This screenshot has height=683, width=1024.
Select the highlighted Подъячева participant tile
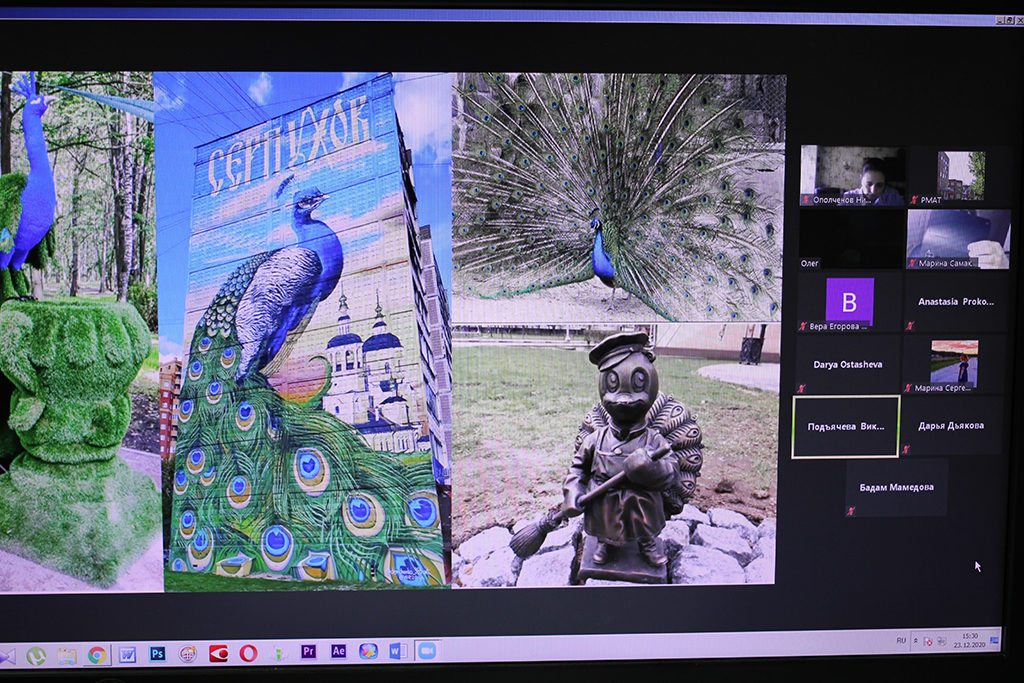(846, 426)
